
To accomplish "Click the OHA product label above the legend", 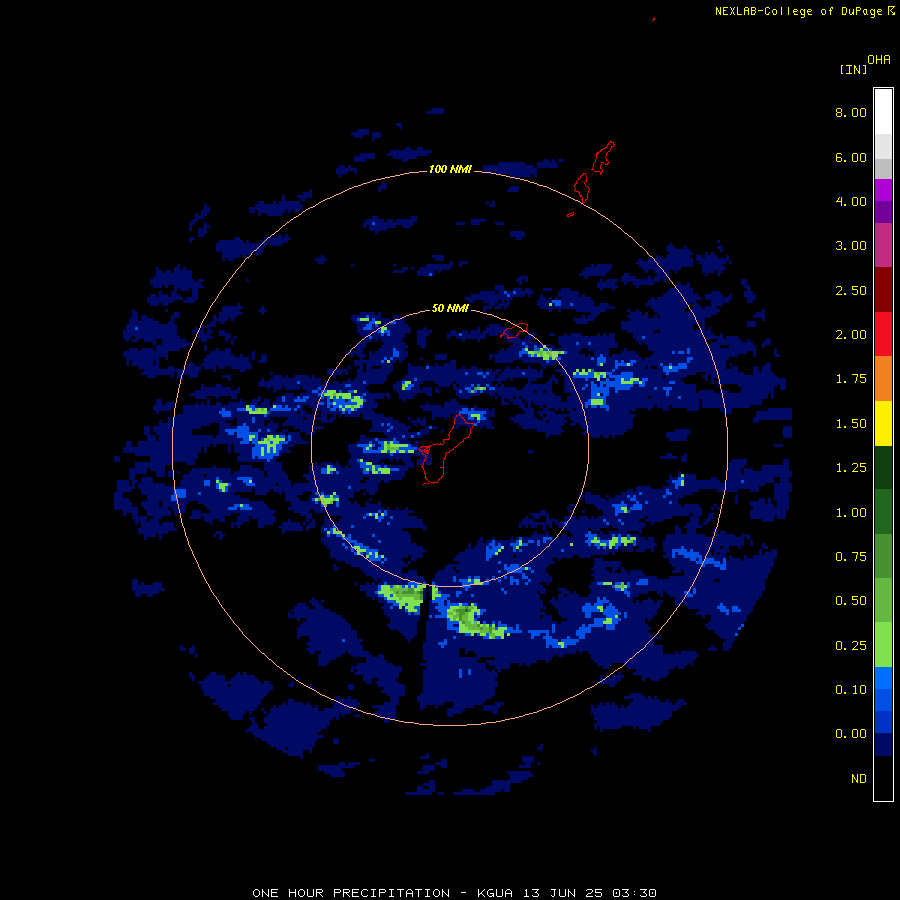I will pos(879,60).
